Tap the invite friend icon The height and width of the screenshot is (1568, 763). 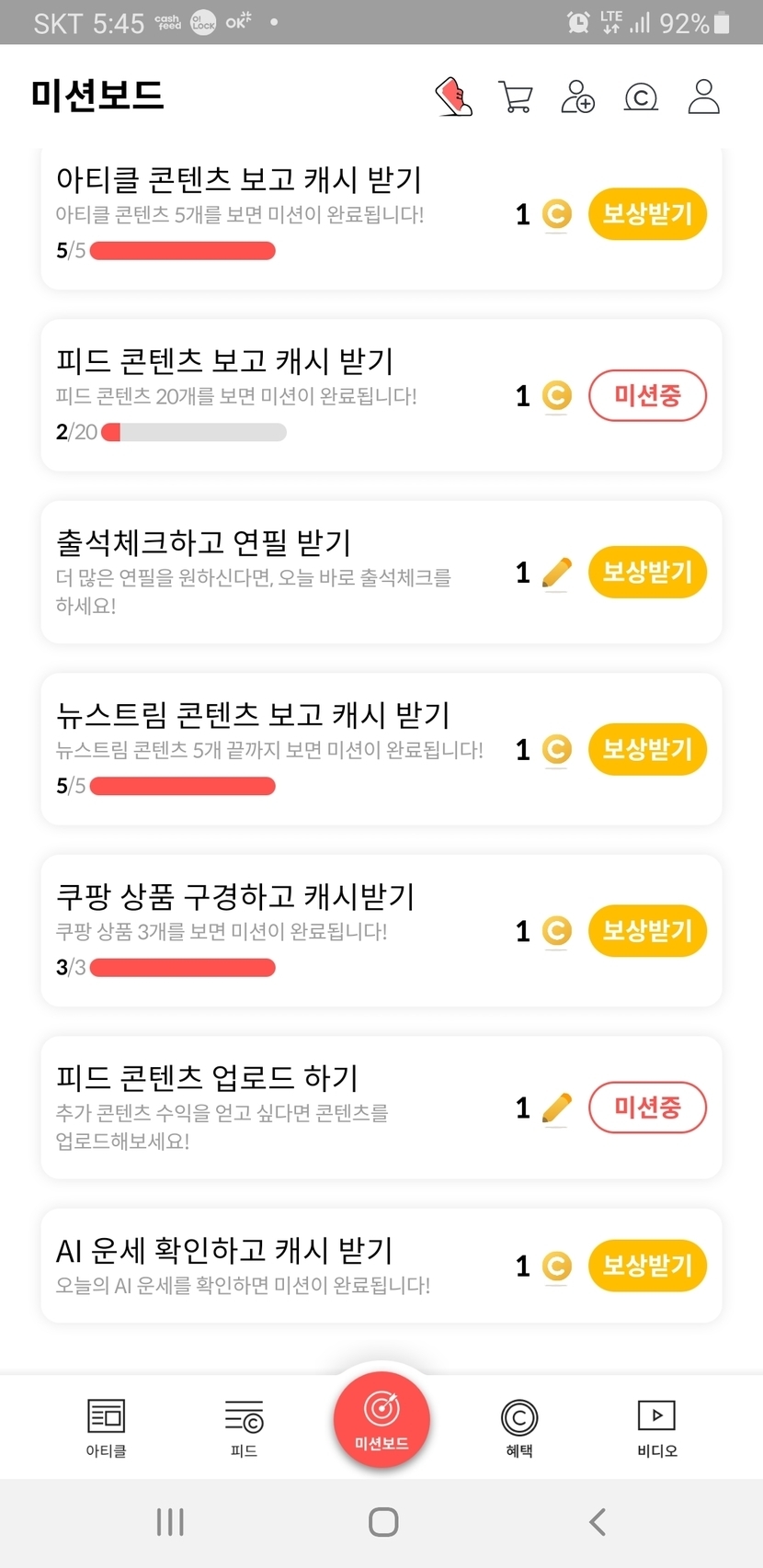coord(577,97)
